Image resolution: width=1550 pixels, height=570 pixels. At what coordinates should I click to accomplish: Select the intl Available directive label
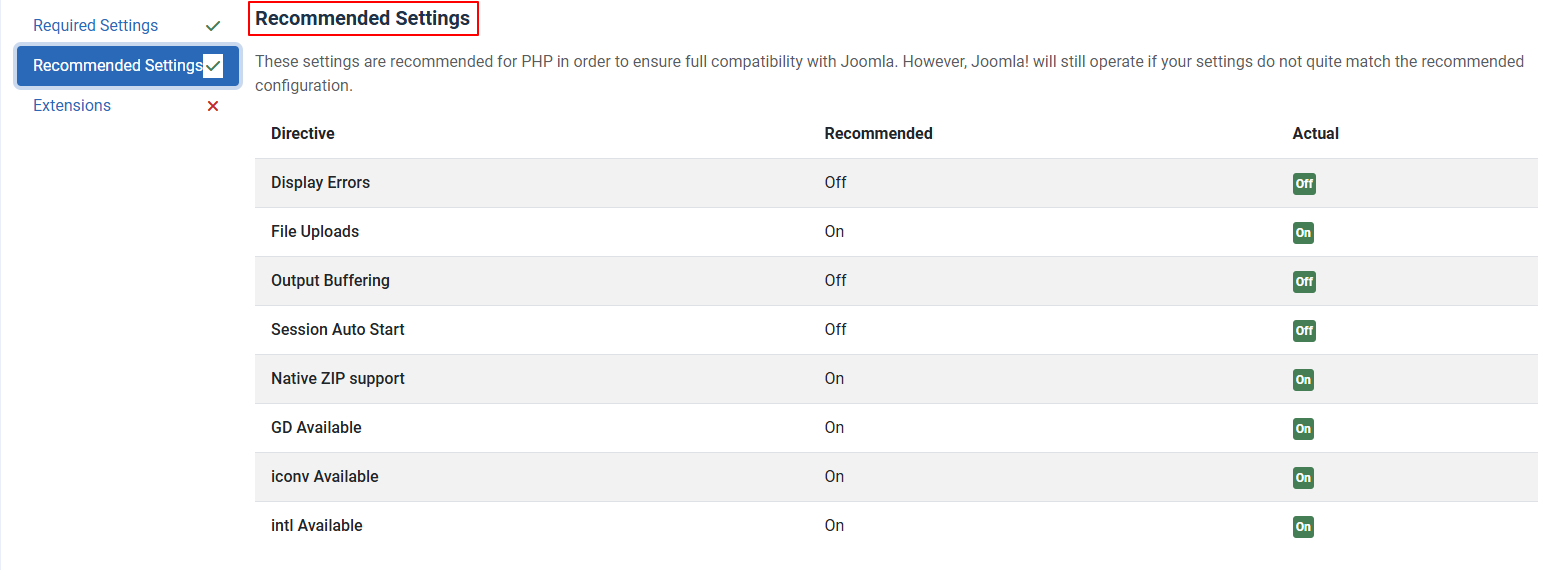pyautogui.click(x=316, y=526)
